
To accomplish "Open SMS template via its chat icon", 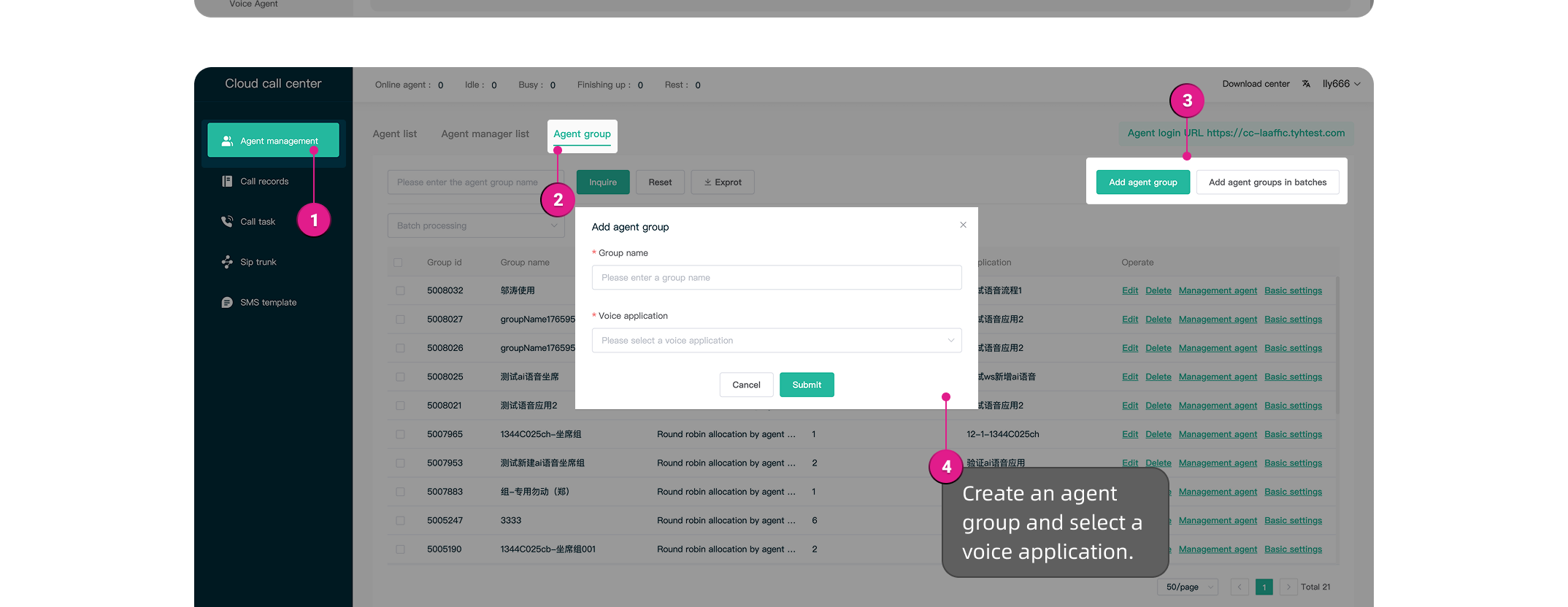I will pos(227,302).
